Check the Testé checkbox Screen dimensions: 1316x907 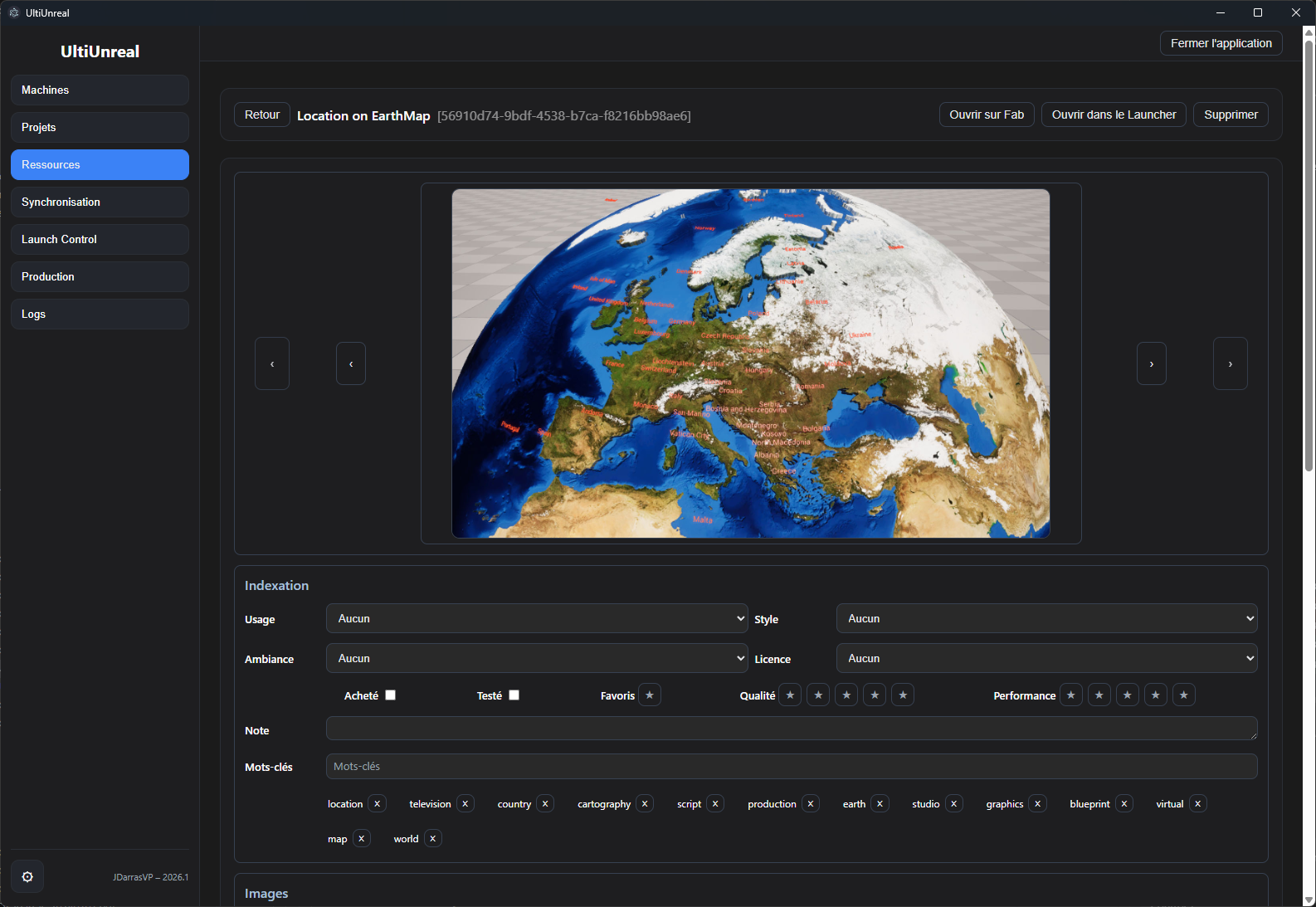514,695
